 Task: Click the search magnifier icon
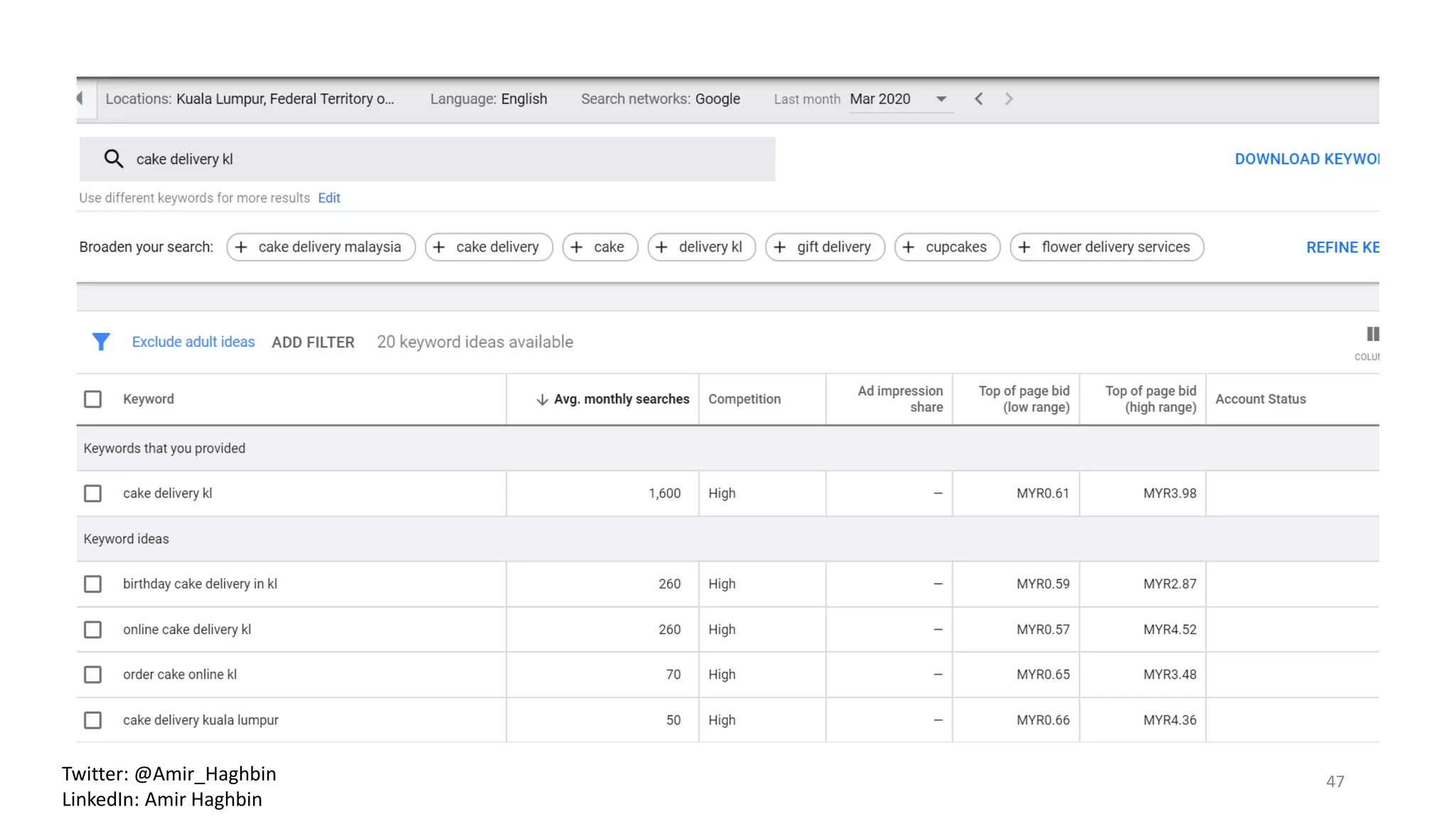(114, 159)
